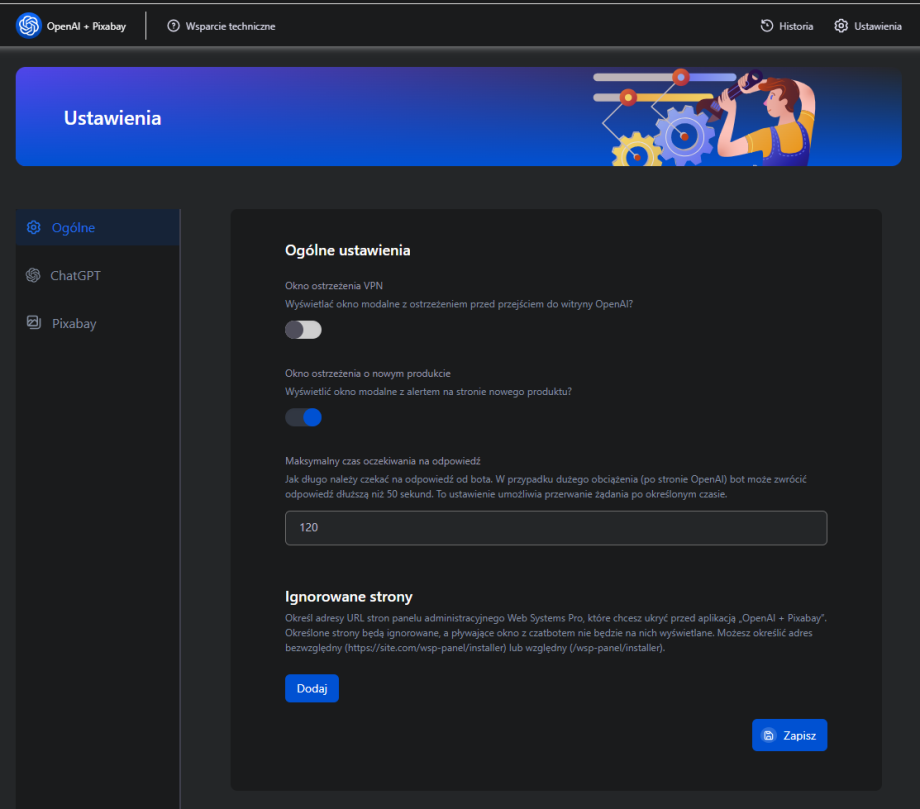920x809 pixels.
Task: Enable the VPN warning modal toggle
Action: pos(303,329)
